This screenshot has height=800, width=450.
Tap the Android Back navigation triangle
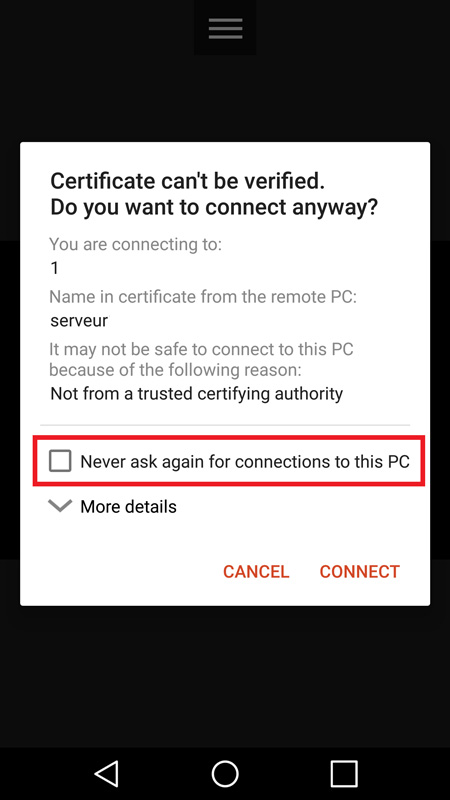point(107,773)
